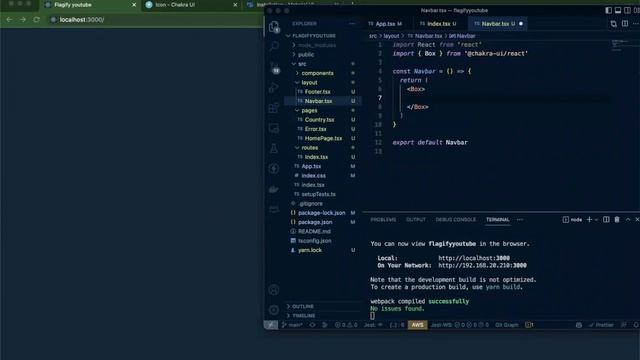Create a new terminal with the plus icon
This screenshot has height=360, width=640.
point(589,220)
